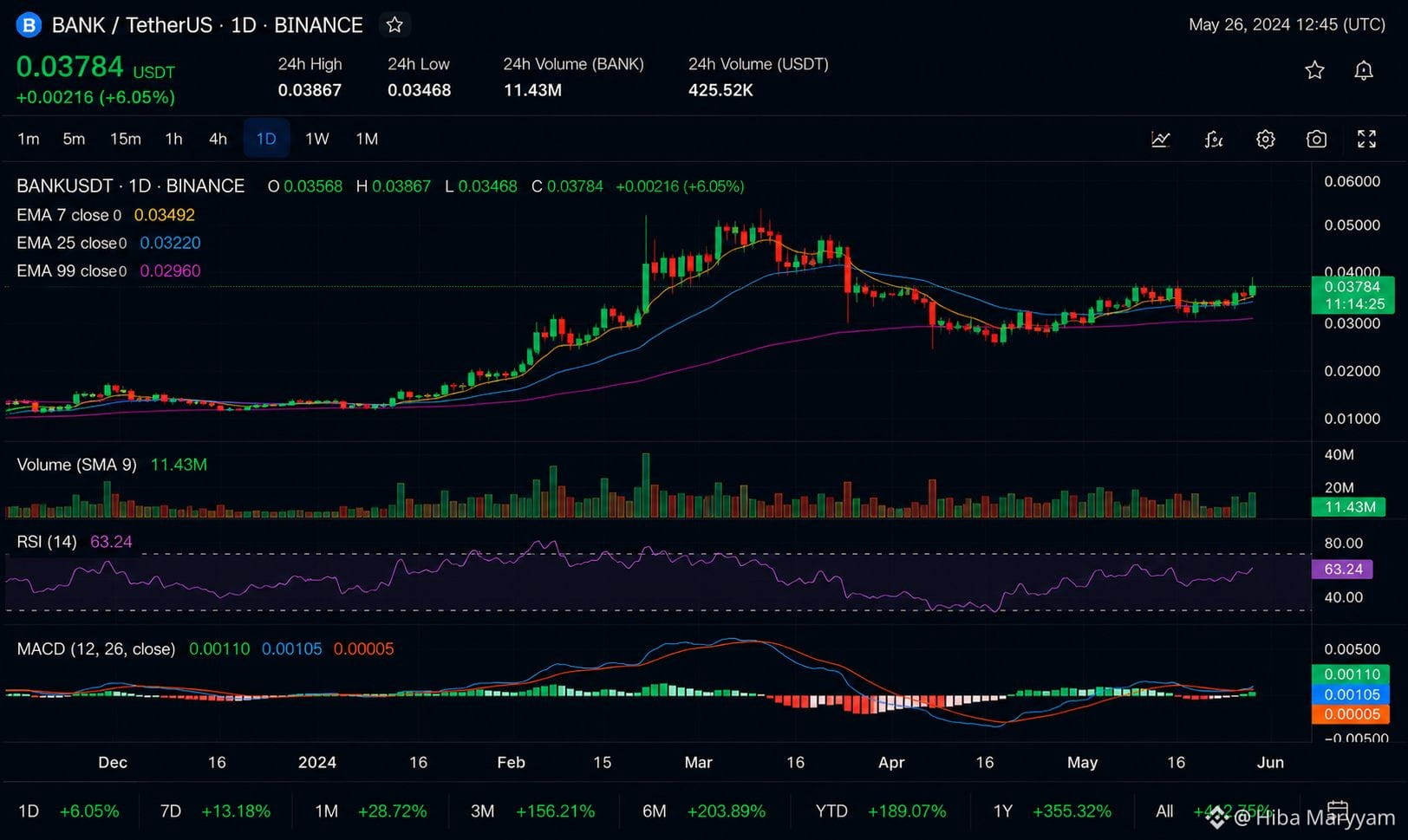Choose the YTD +189.07% range

pos(880,811)
